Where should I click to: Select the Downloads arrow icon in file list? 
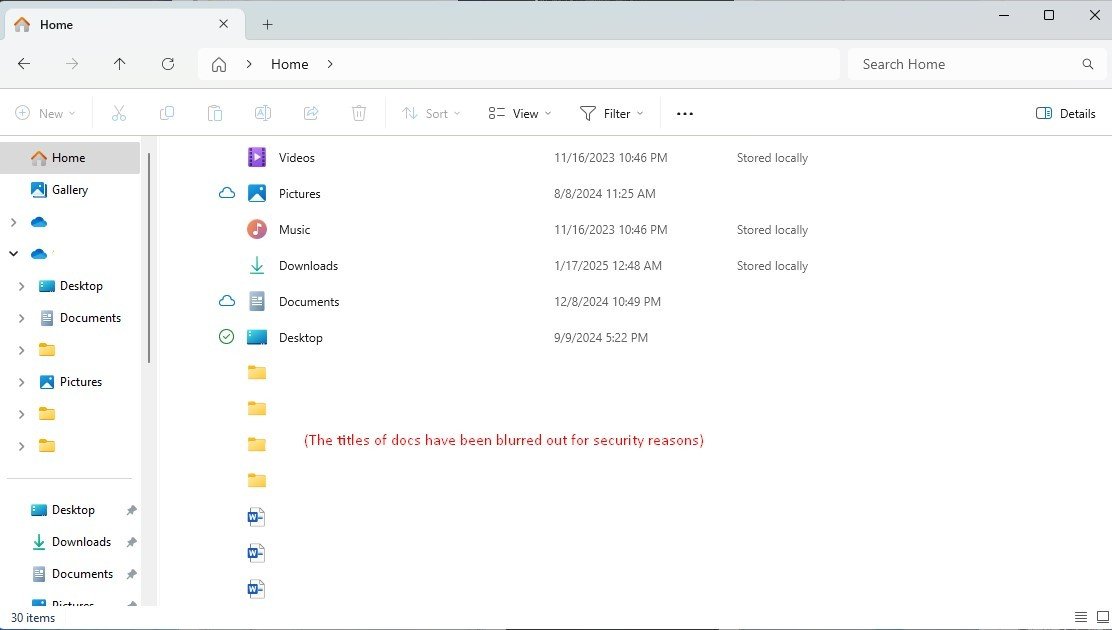pos(257,265)
